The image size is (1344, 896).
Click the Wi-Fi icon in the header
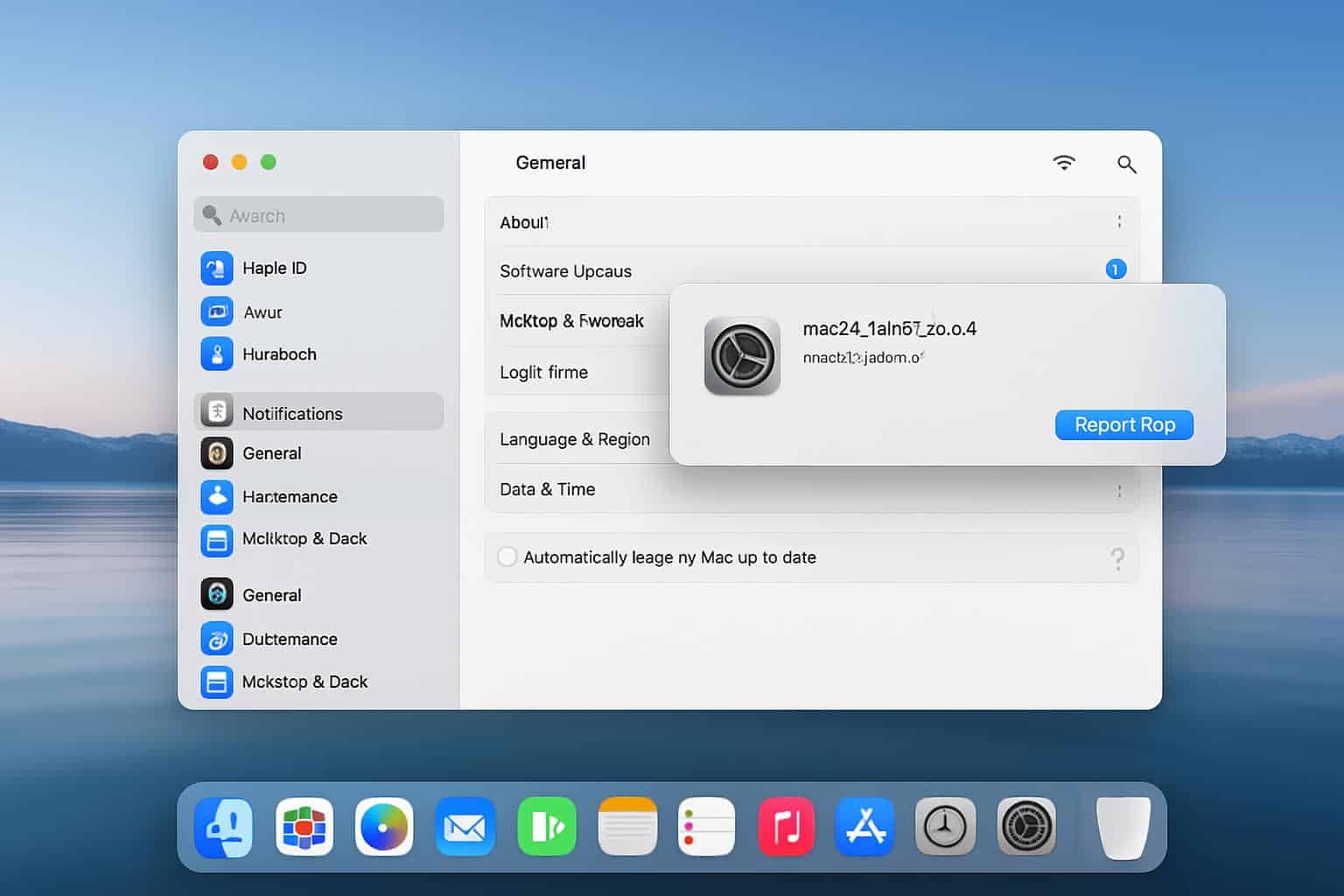point(1063,163)
